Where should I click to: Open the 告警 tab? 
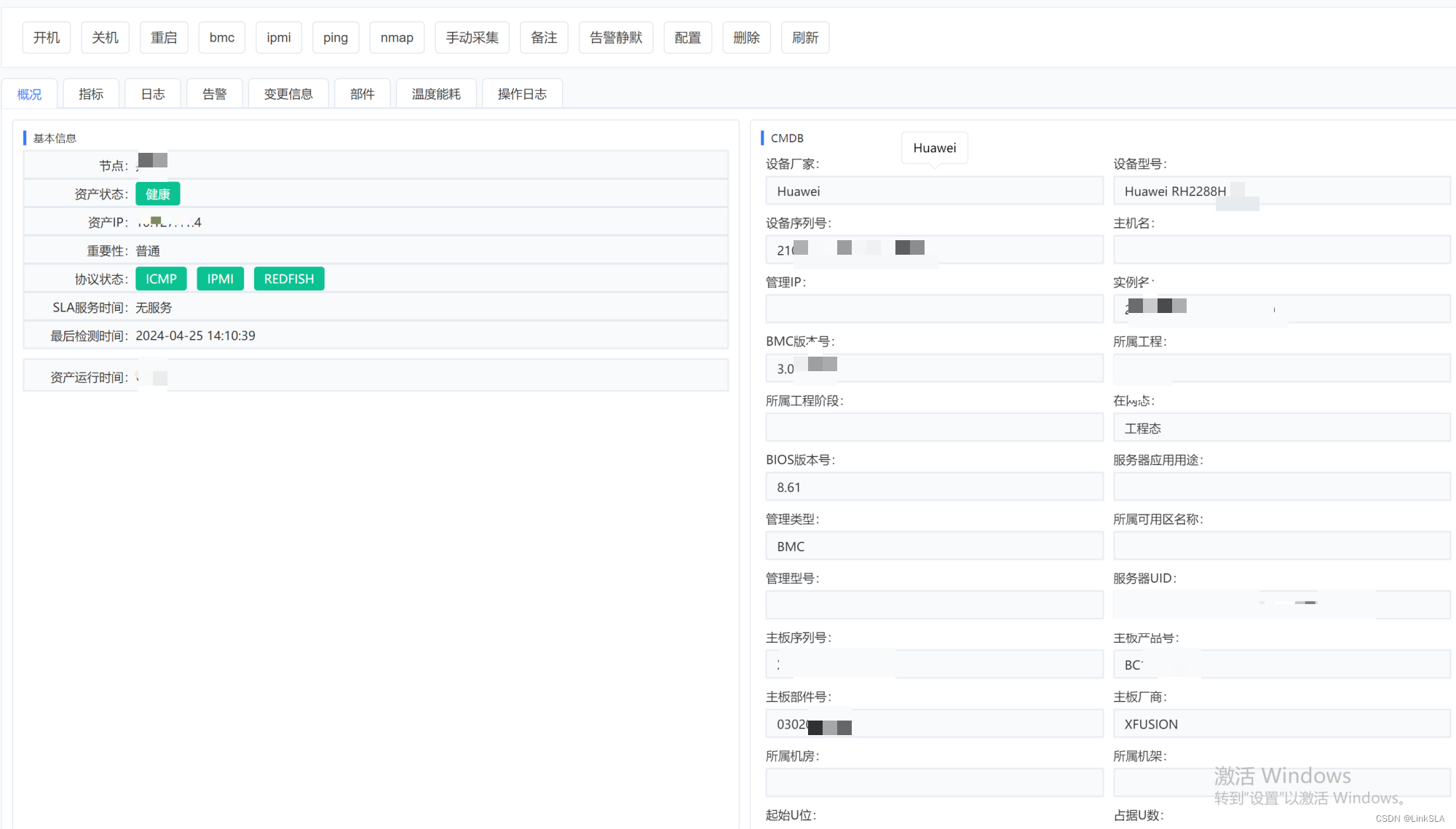215,94
